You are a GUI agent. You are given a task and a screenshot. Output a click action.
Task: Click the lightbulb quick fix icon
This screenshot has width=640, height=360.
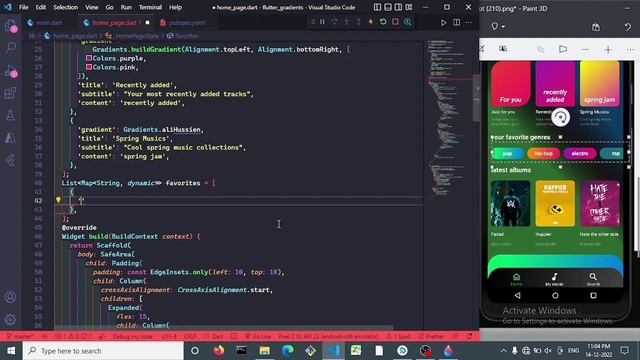(58, 200)
